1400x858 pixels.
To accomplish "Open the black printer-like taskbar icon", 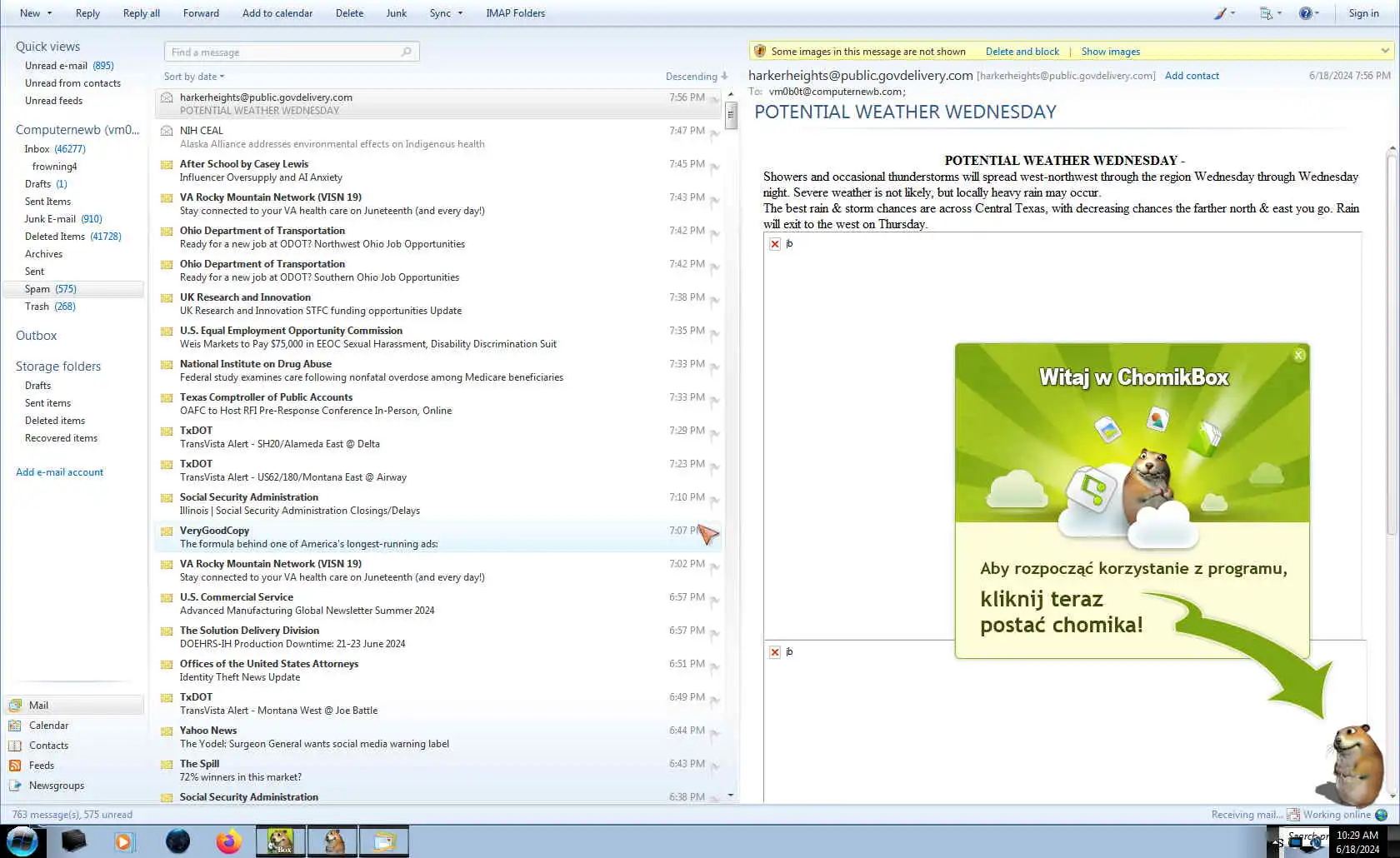I will 73,841.
